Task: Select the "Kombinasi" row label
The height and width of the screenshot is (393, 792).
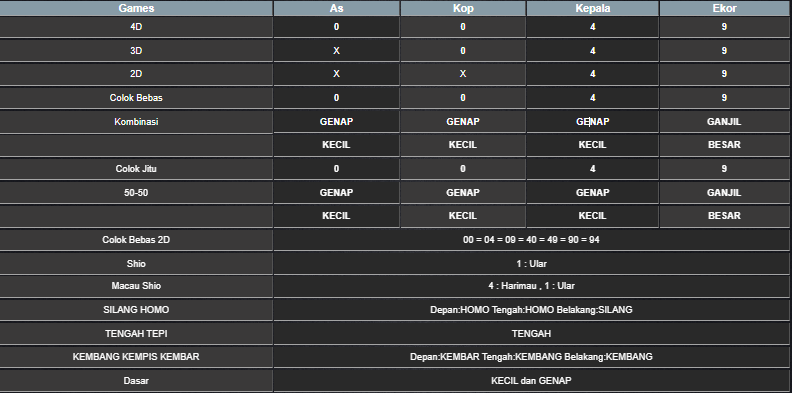Action: tap(136, 122)
